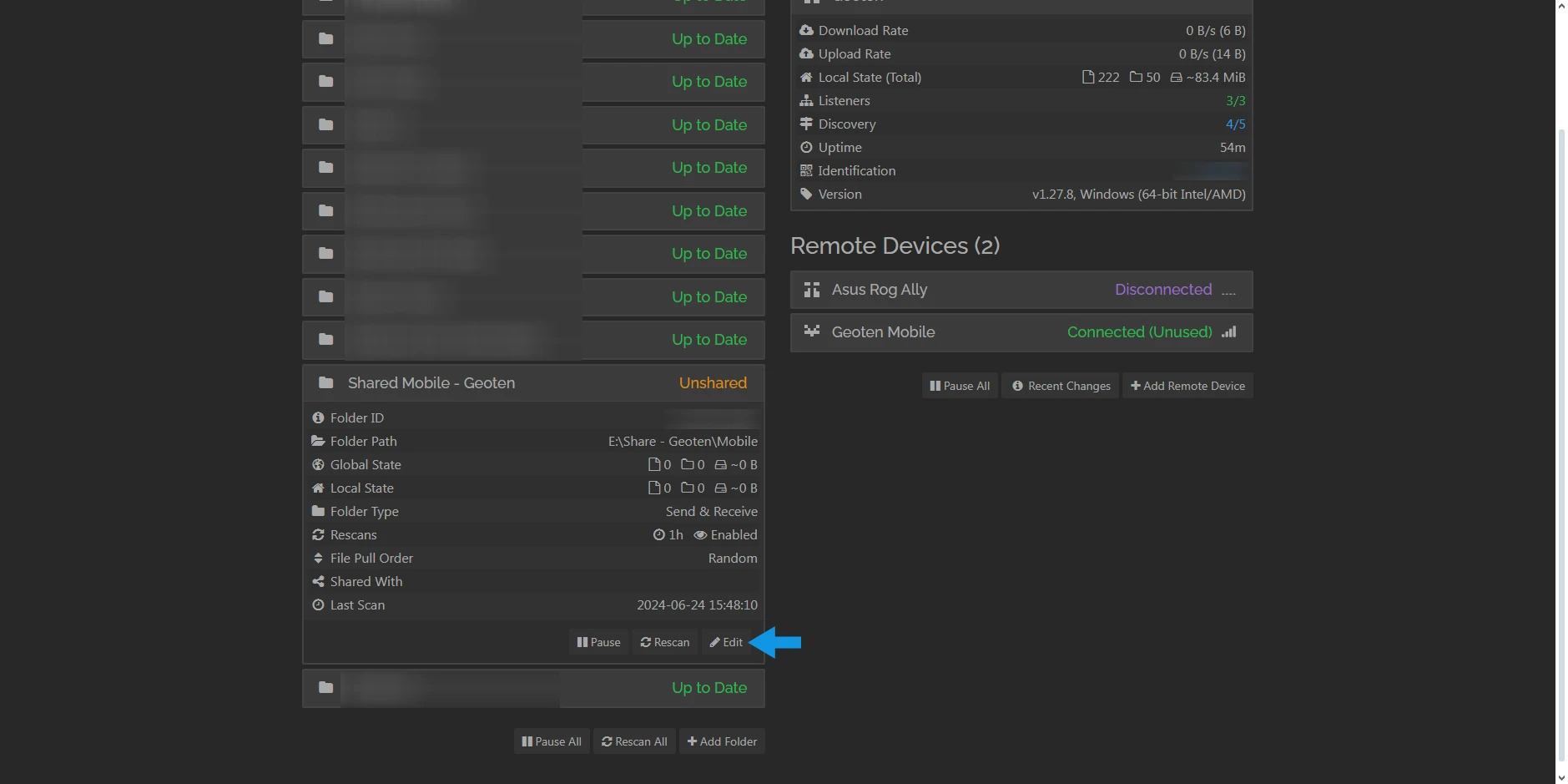The height and width of the screenshot is (784, 1568).
Task: Click the Upload Rate cloud icon
Action: pos(806,53)
